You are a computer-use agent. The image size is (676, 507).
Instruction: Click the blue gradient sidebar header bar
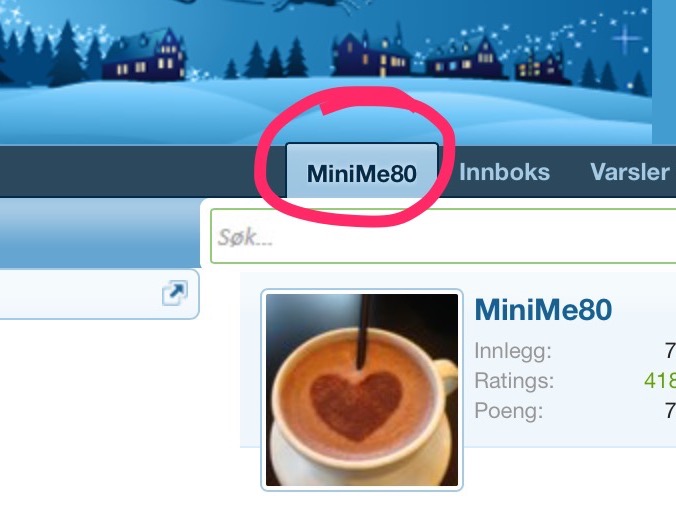[100, 233]
